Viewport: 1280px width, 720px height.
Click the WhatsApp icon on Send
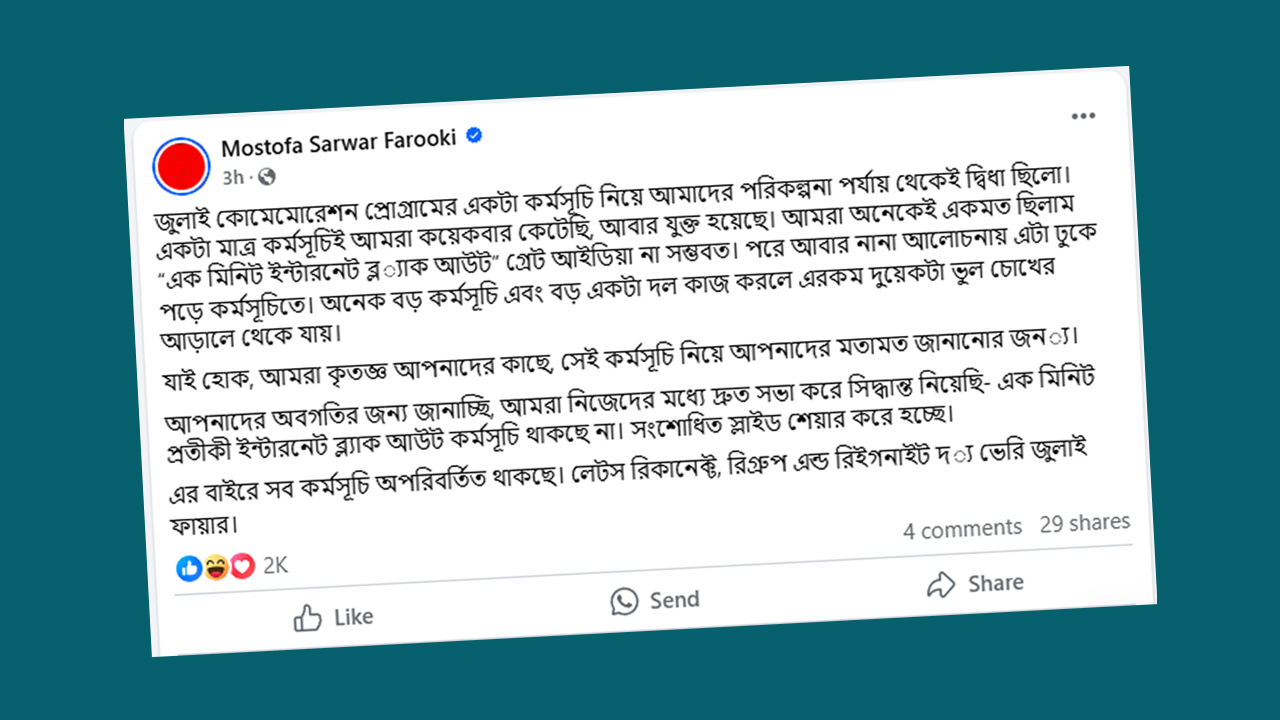[625, 601]
